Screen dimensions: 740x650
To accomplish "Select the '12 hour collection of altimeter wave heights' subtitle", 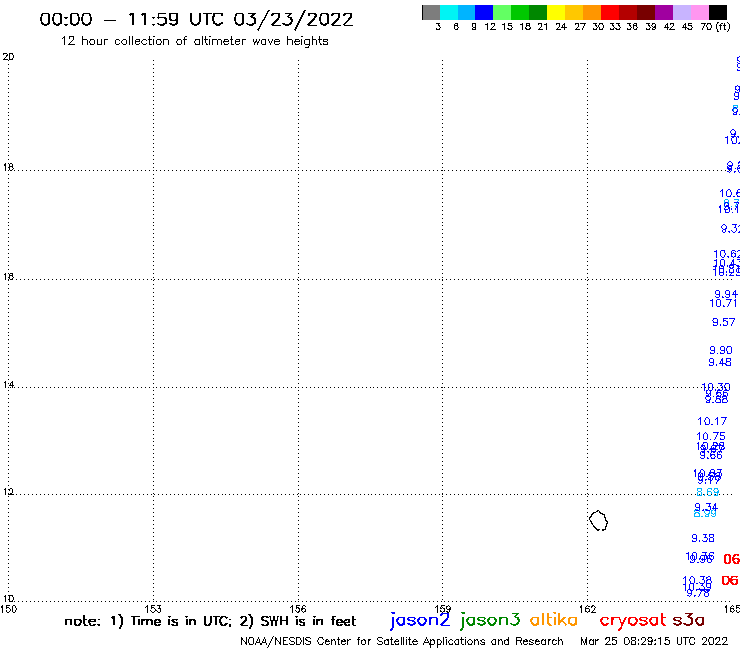I will click(x=194, y=41).
